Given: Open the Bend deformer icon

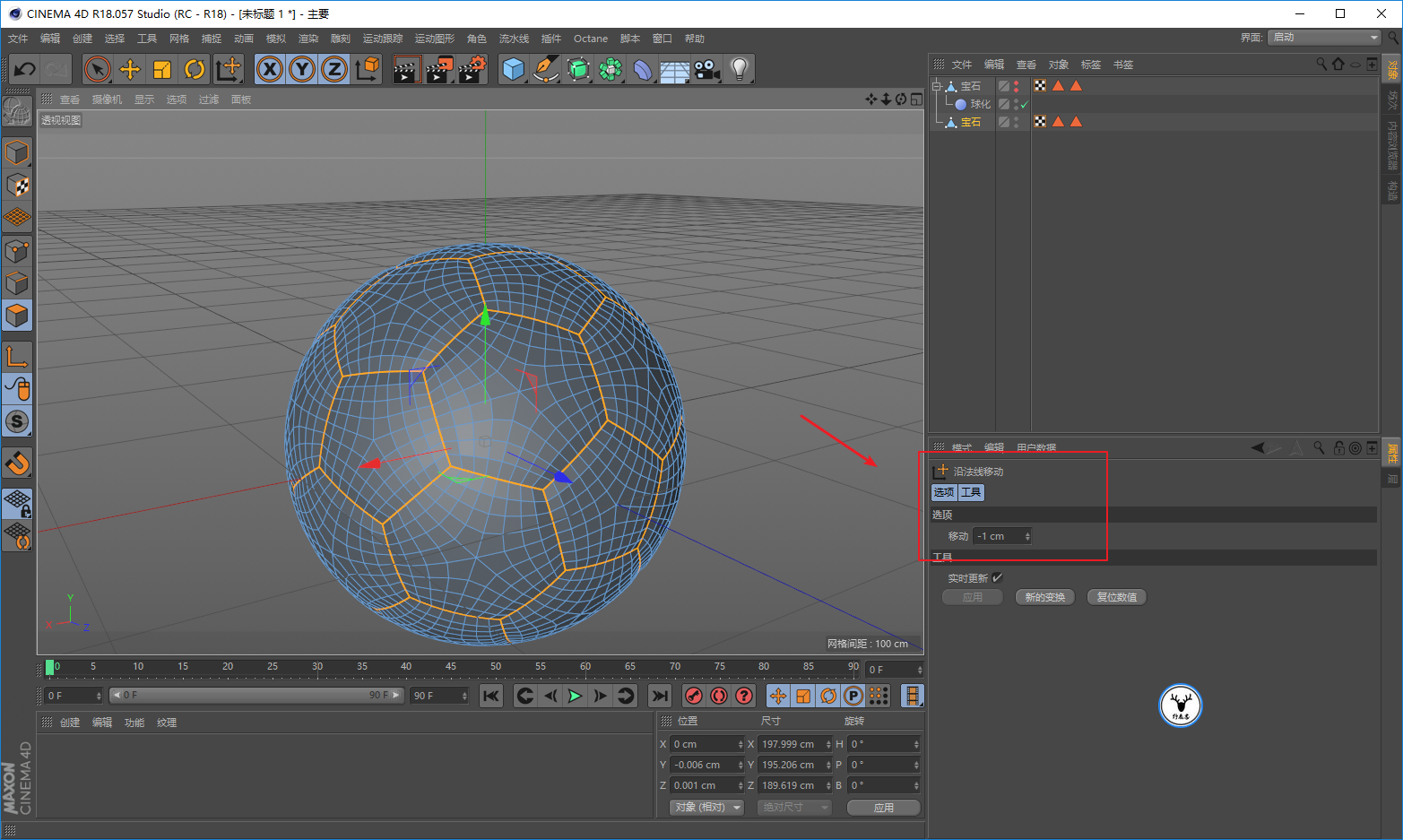Looking at the screenshot, I should 643,69.
